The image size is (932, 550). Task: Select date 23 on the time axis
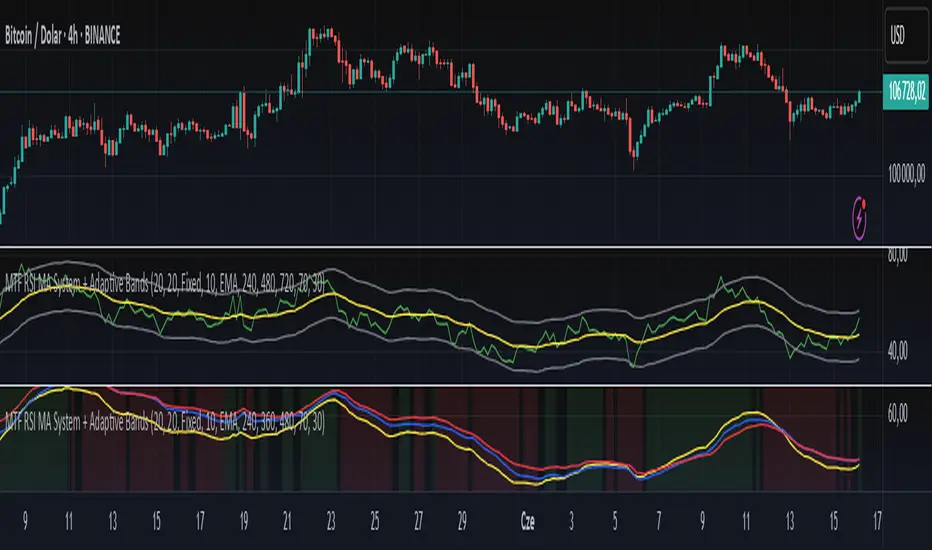(x=331, y=521)
